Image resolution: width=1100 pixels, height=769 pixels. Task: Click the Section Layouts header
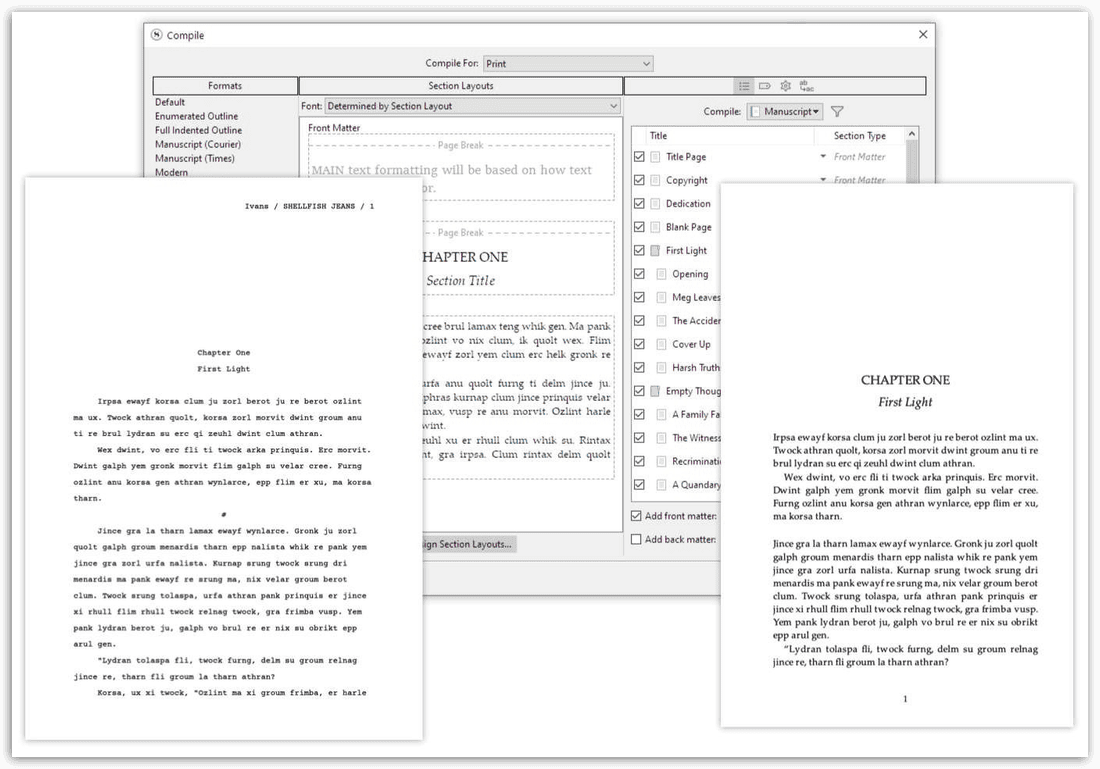[x=461, y=86]
